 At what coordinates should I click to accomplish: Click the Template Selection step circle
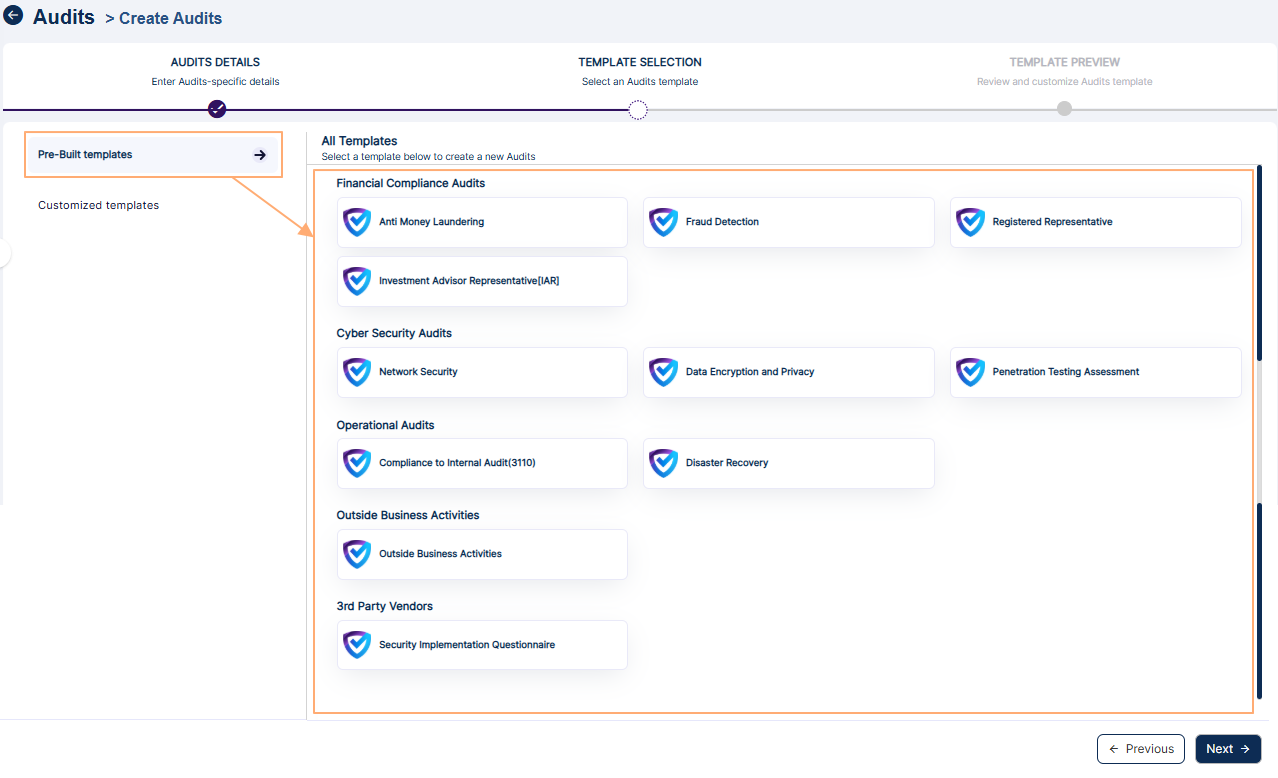point(638,109)
